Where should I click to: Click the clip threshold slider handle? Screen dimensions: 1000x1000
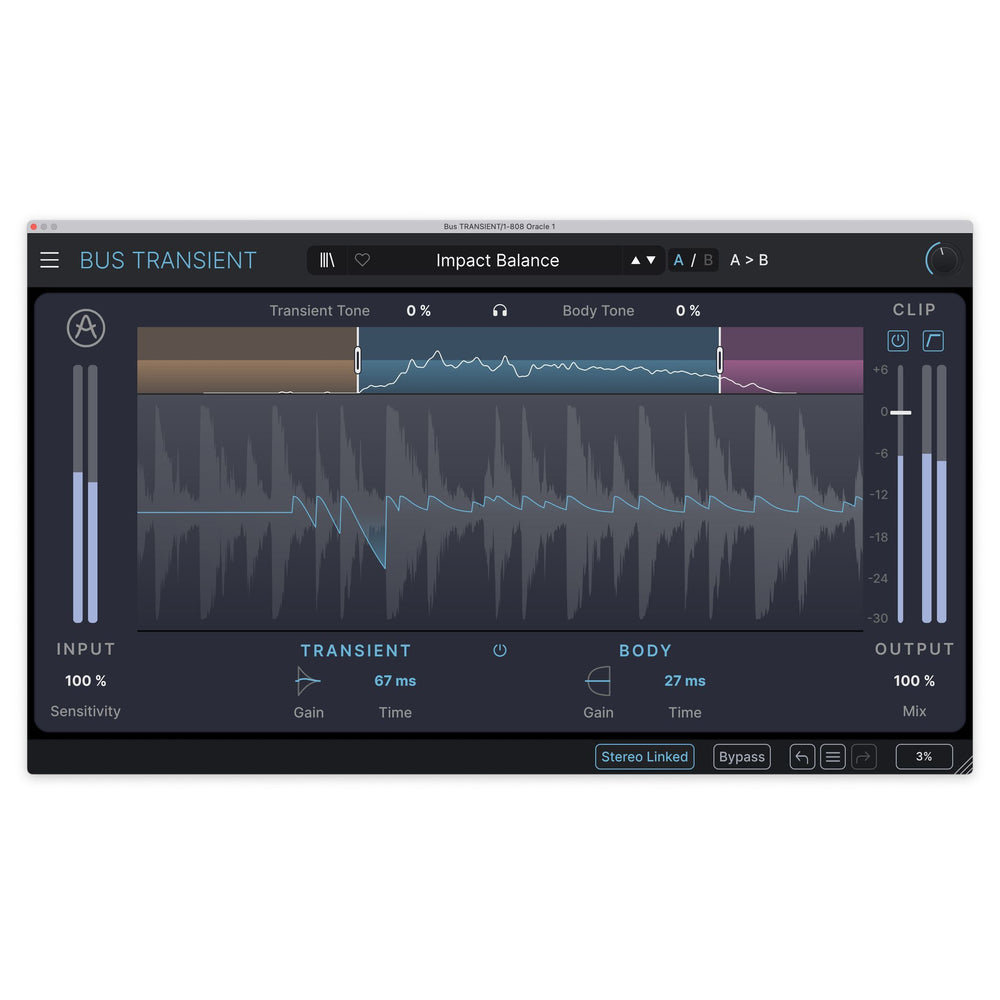pos(901,412)
